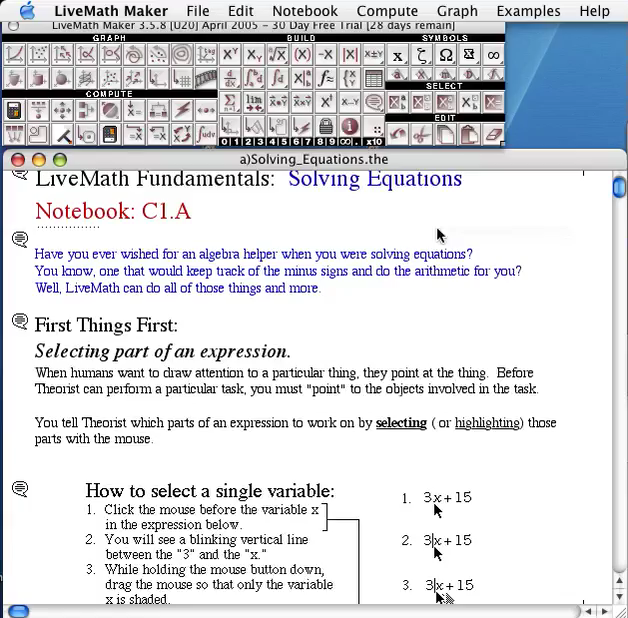
Task: Open the Examples menu
Action: [x=528, y=11]
